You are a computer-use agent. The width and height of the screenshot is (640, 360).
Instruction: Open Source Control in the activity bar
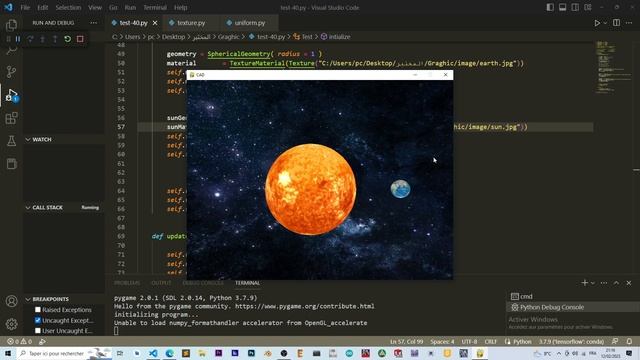point(11,72)
